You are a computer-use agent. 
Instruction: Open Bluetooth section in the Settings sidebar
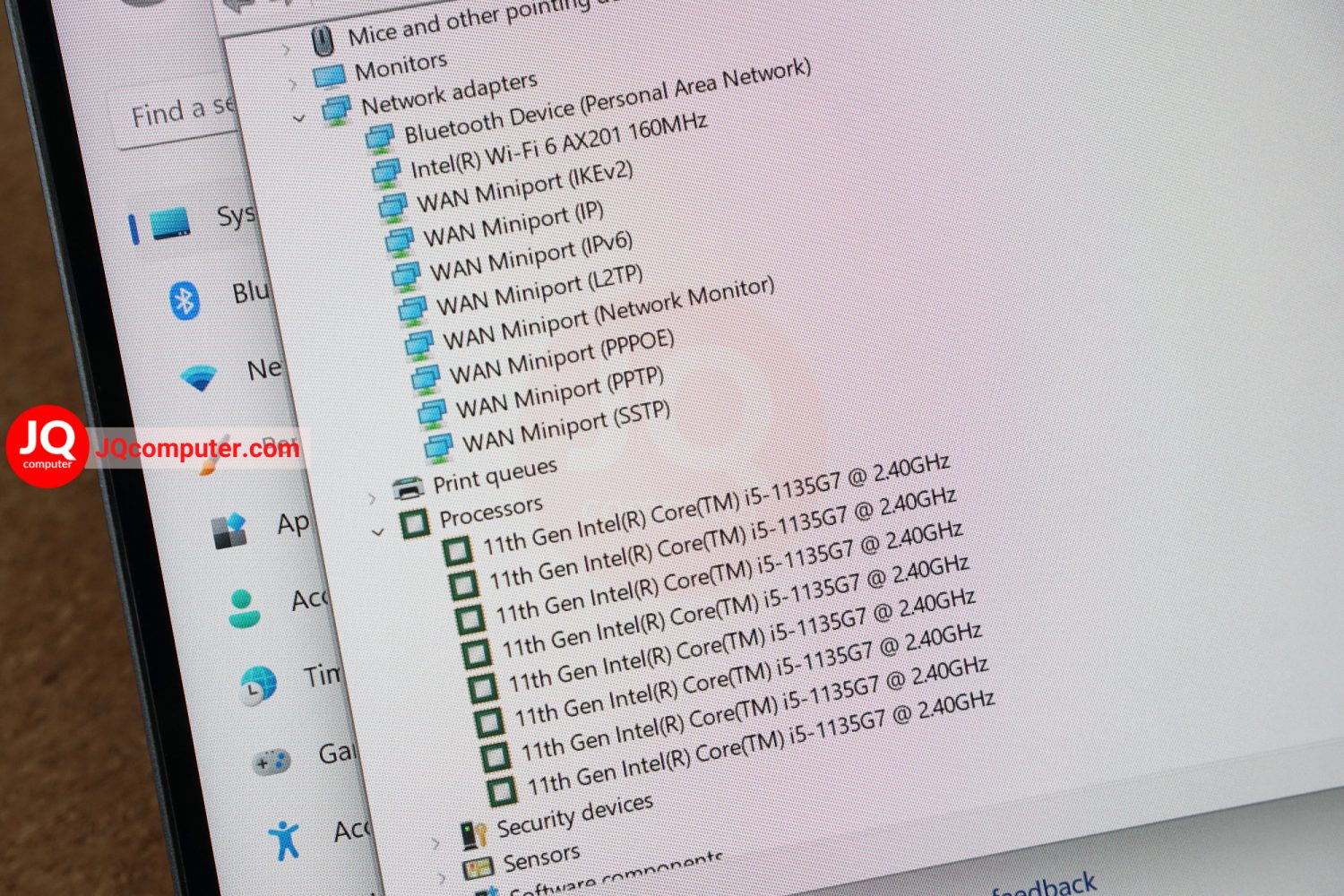click(220, 297)
